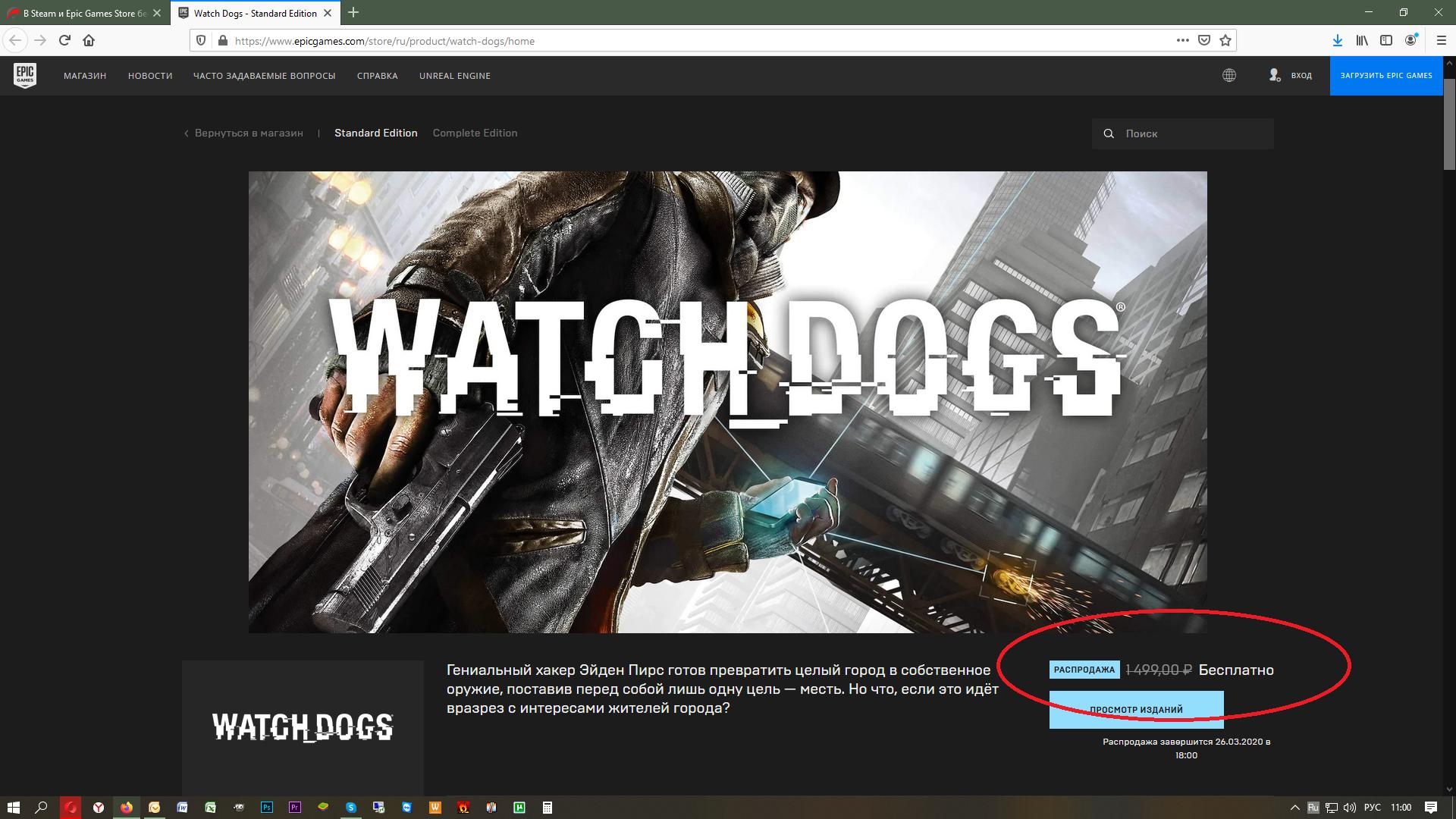Switch to the Complete Edition tab

[x=475, y=133]
